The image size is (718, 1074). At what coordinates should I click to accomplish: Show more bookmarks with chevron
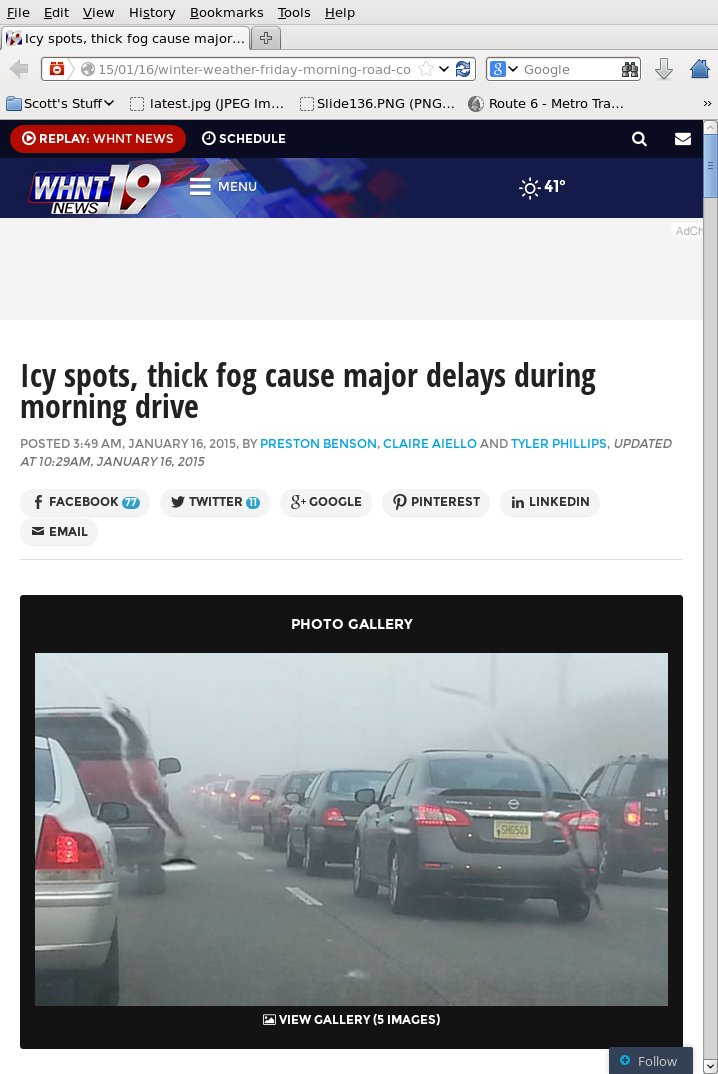(707, 103)
